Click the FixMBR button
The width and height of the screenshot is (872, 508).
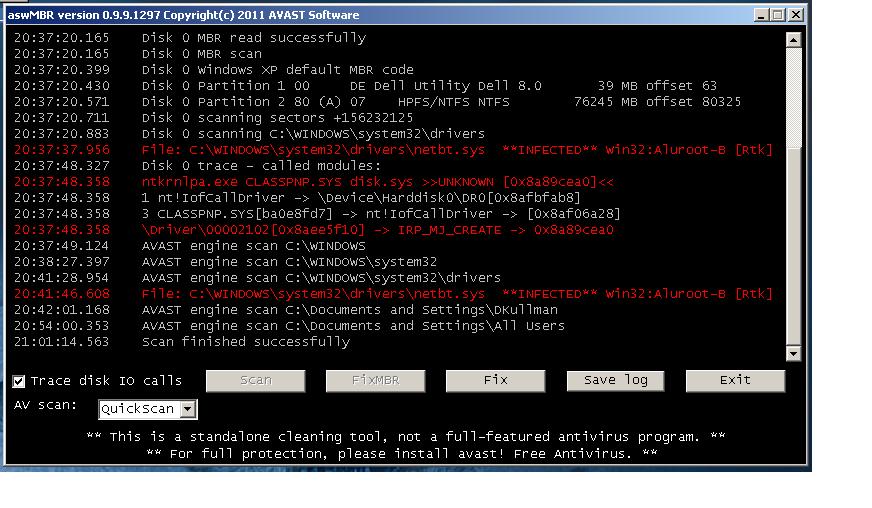[375, 381]
